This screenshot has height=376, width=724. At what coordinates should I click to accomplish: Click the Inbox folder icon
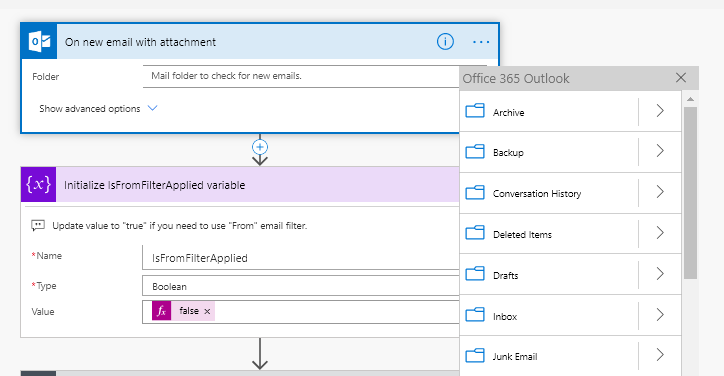coord(475,315)
